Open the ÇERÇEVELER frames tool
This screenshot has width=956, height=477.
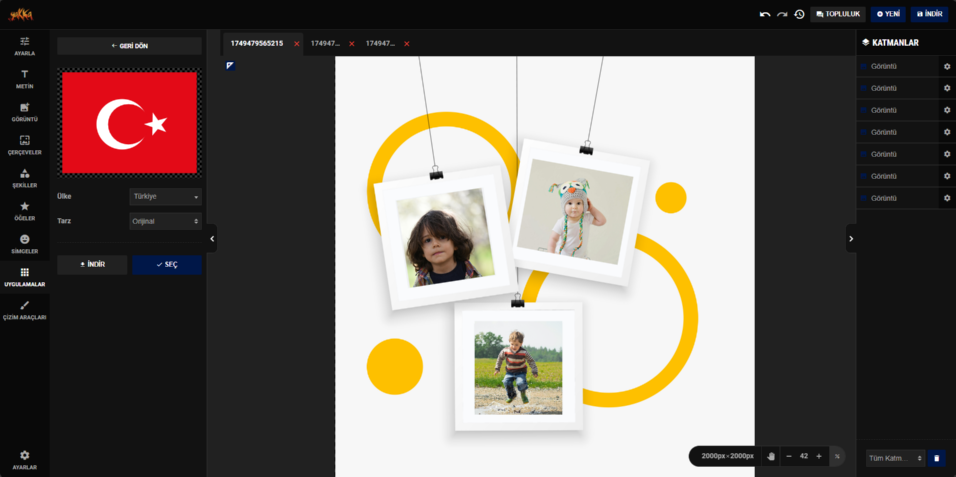[24, 145]
